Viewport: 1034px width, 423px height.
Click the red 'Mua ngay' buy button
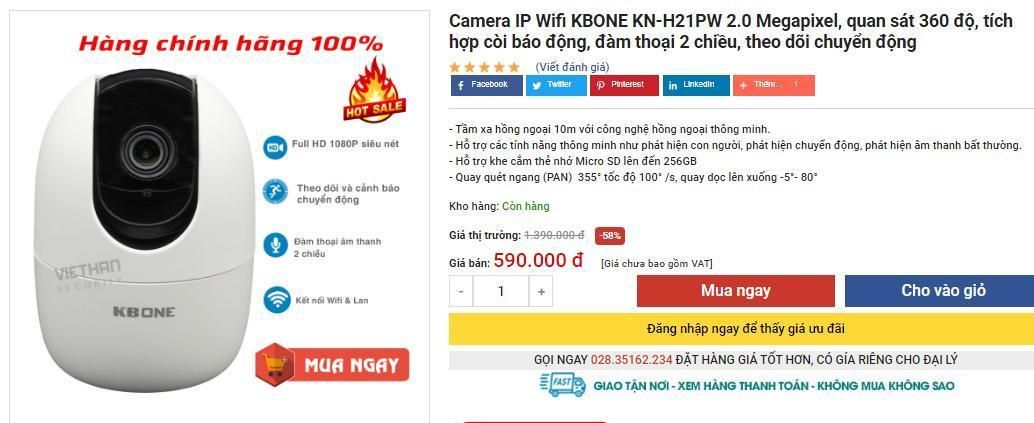point(735,291)
